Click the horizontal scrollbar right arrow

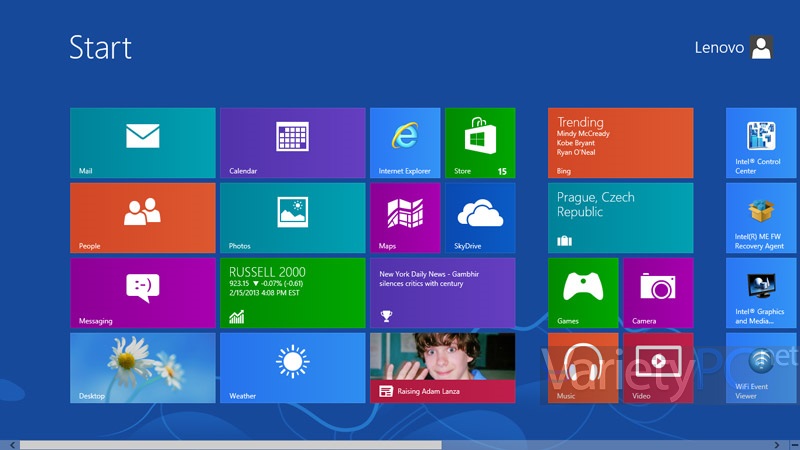(x=777, y=445)
